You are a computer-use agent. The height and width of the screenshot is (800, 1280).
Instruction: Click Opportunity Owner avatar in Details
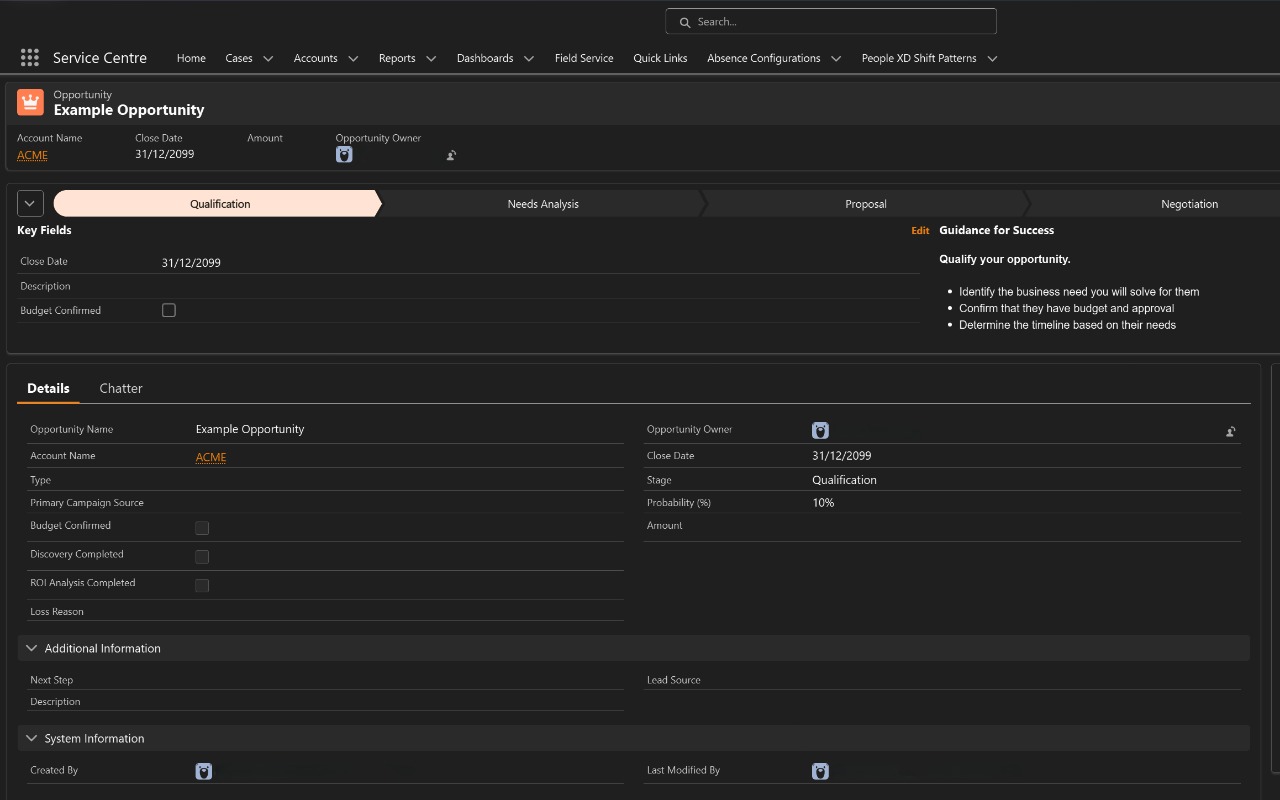[820, 431]
